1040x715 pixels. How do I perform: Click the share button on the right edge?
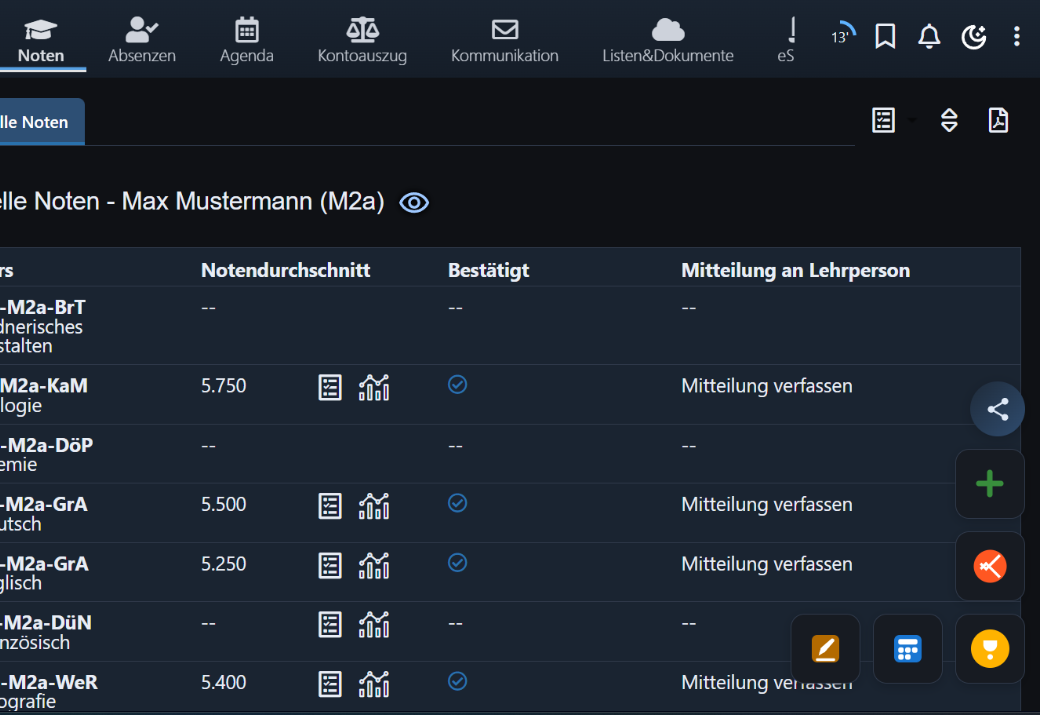pos(996,409)
